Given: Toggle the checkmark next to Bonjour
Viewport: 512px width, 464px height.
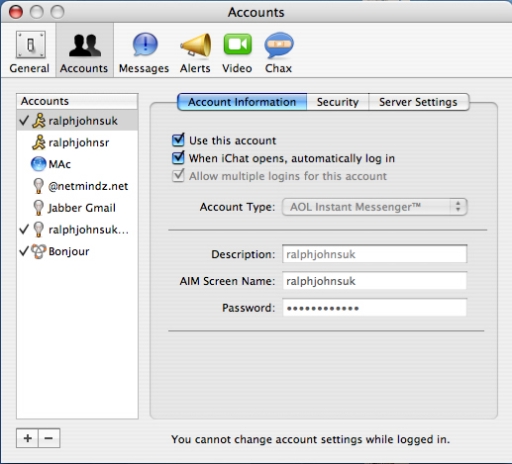Looking at the screenshot, I should [x=24, y=251].
